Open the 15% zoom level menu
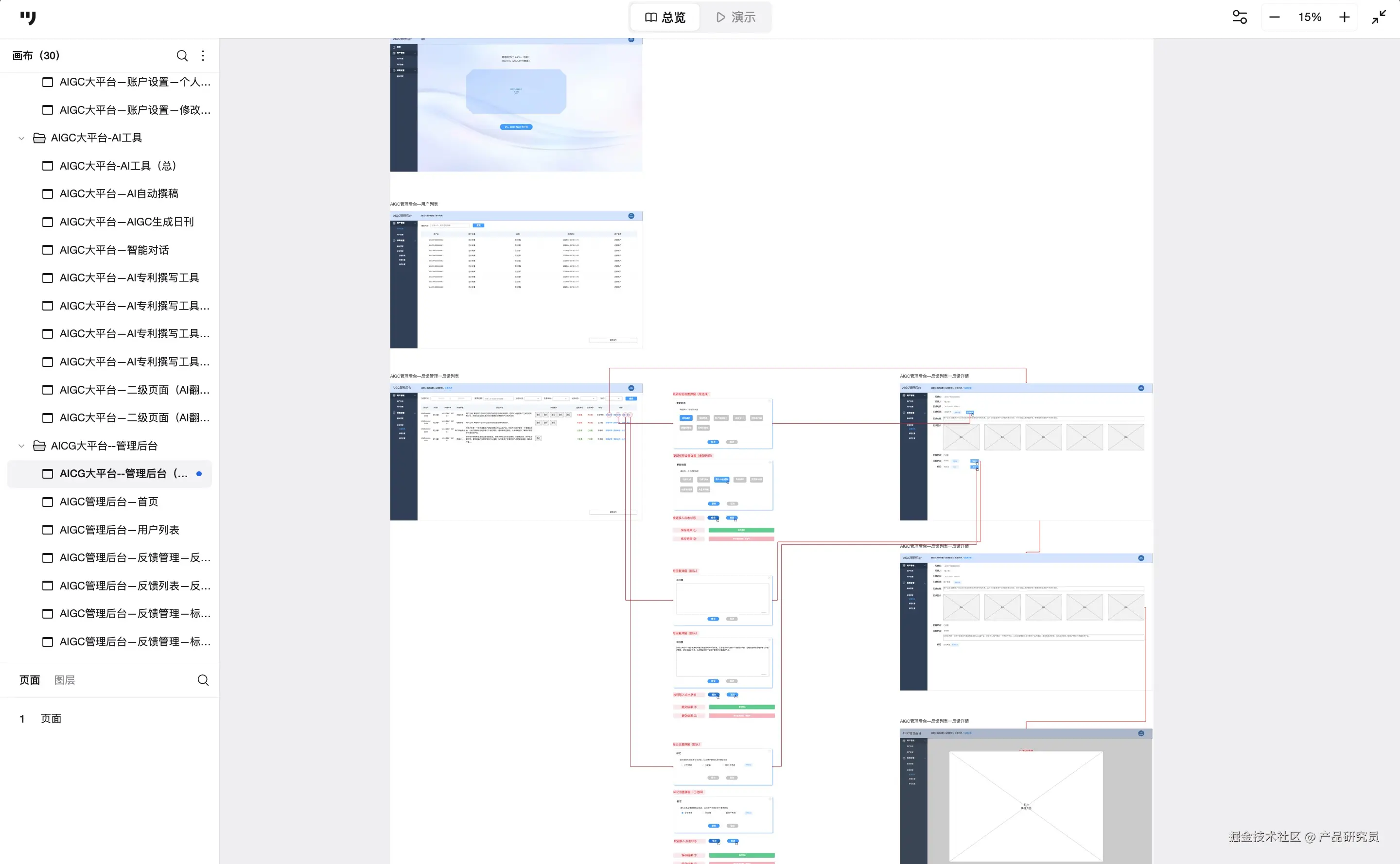This screenshot has width=1400, height=864. coord(1310,17)
